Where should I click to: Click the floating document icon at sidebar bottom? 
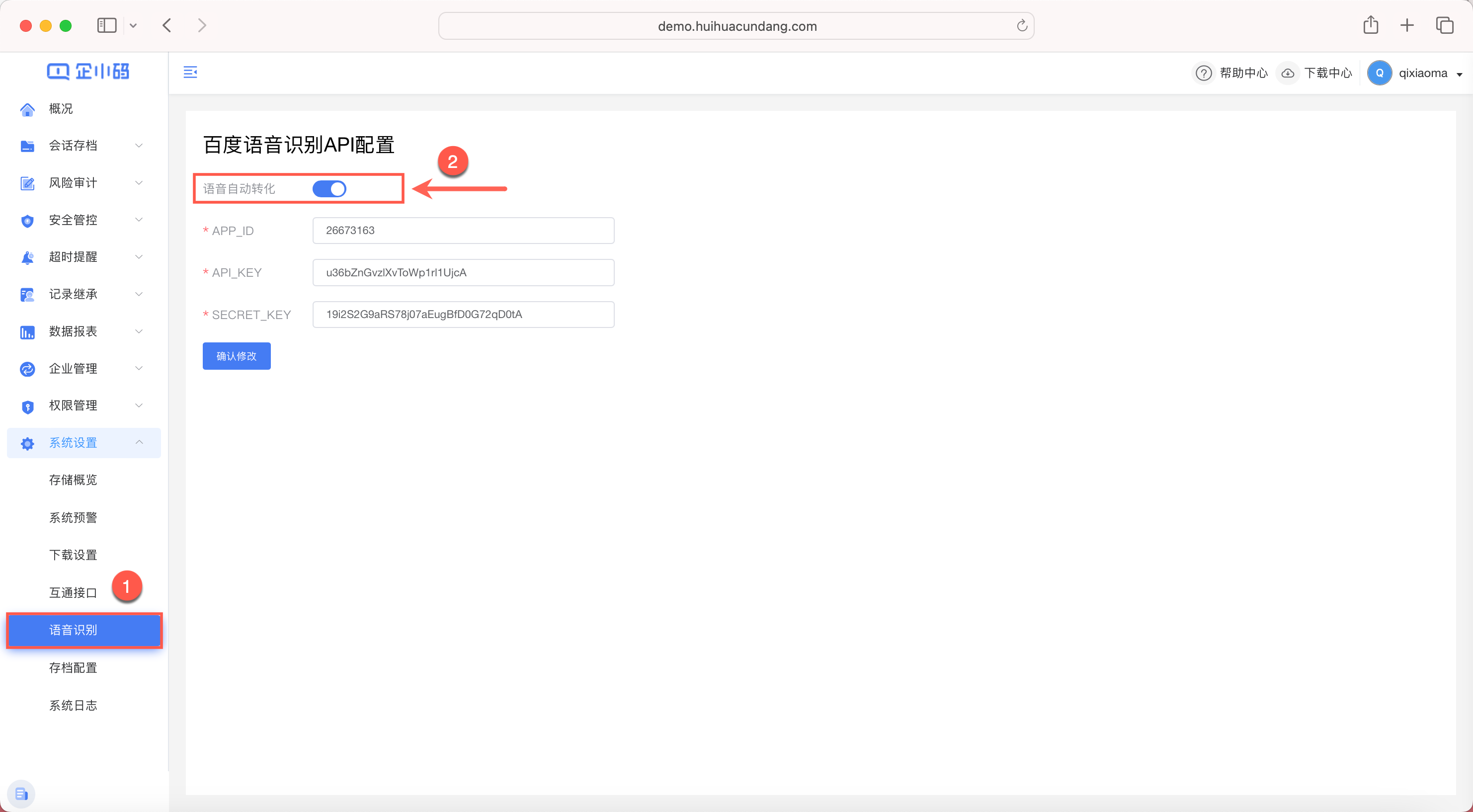coord(22,794)
